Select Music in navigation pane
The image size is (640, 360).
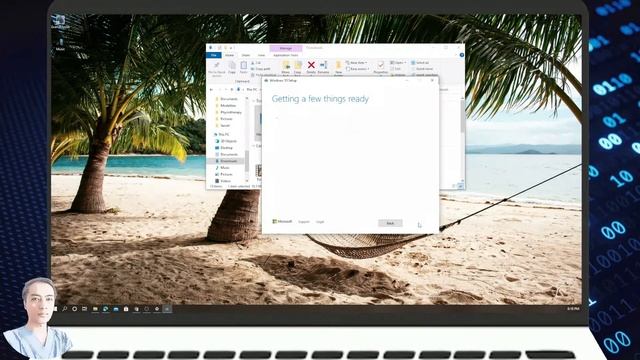(222, 168)
